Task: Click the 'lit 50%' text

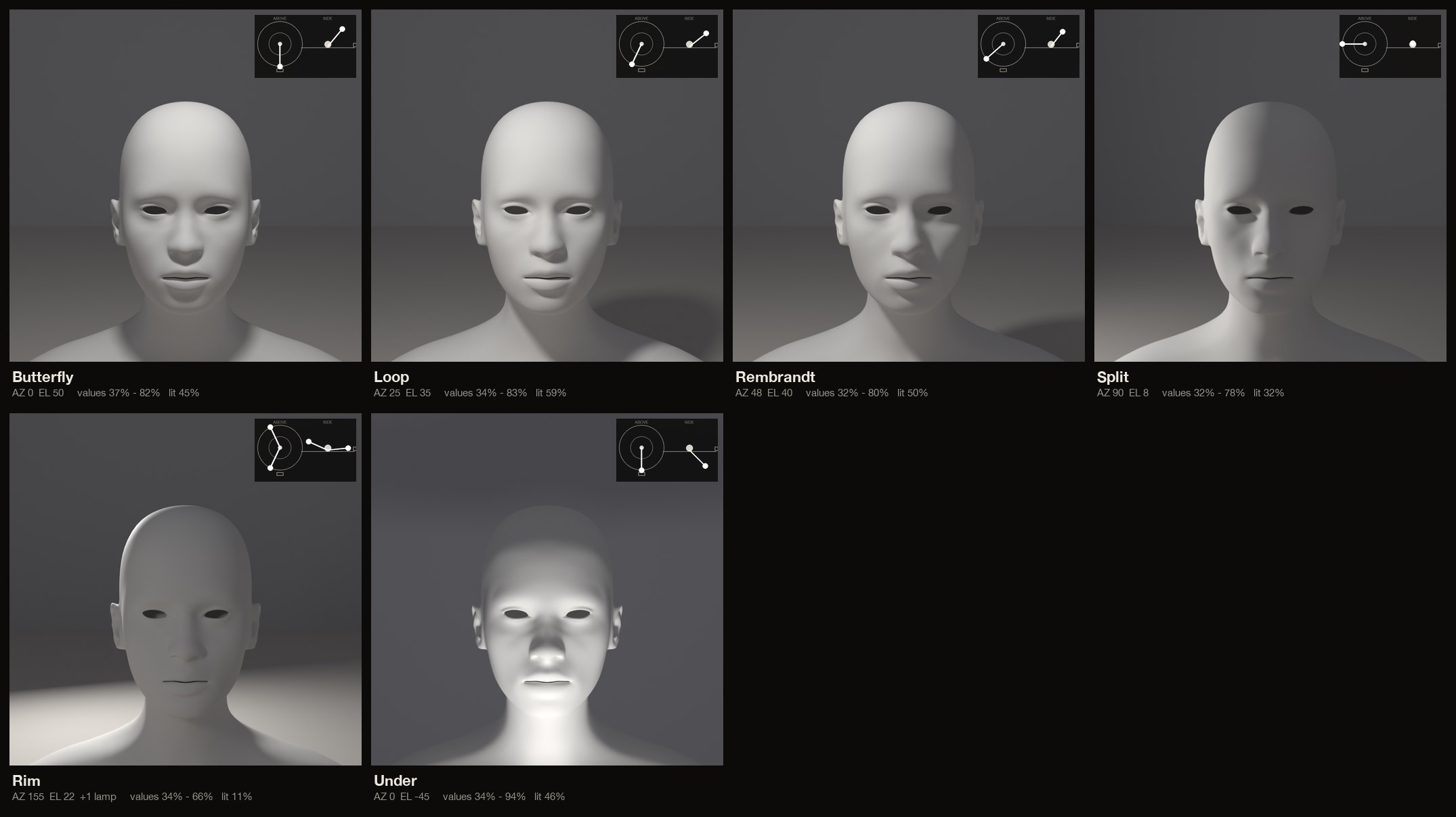Action: tap(913, 393)
